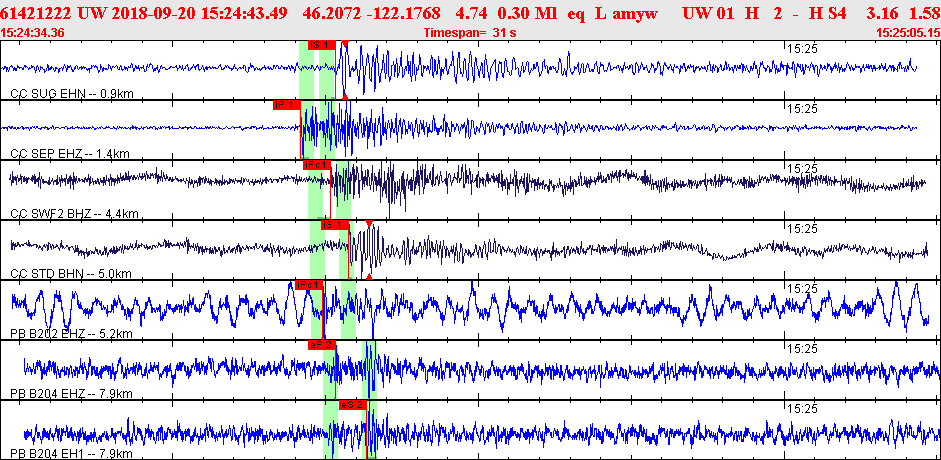Click the event ID 61421222 in the header
Screen dimensions: 941x460
[x=37, y=13]
